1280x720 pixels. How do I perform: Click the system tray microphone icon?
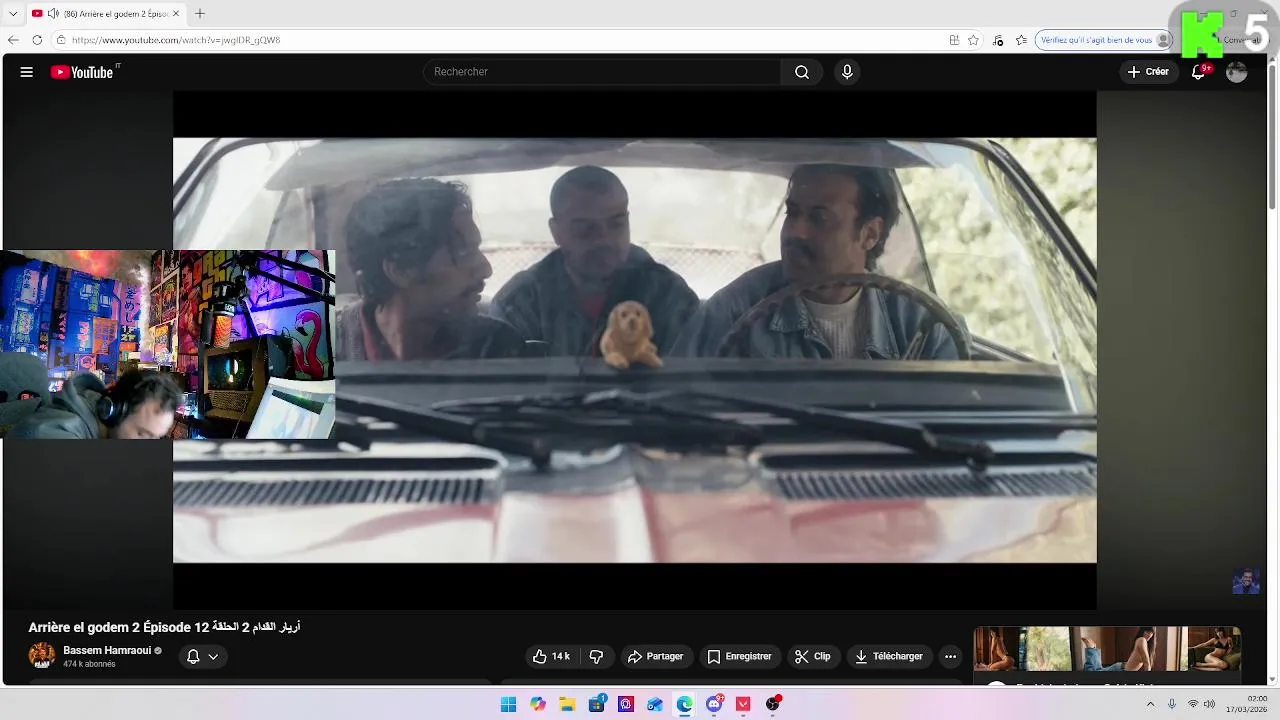click(x=1172, y=704)
